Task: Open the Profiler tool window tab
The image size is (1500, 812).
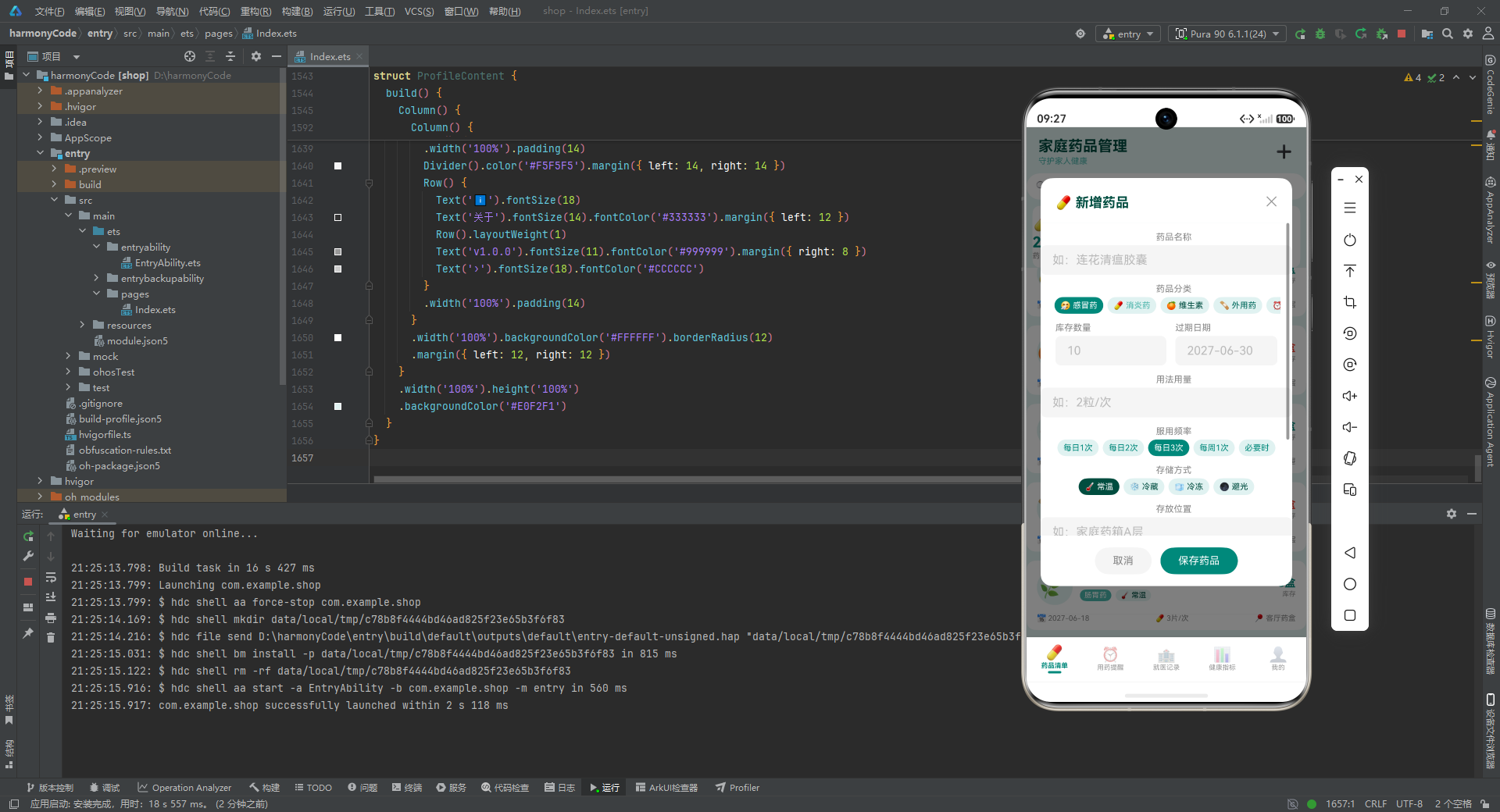Action: tap(737, 787)
